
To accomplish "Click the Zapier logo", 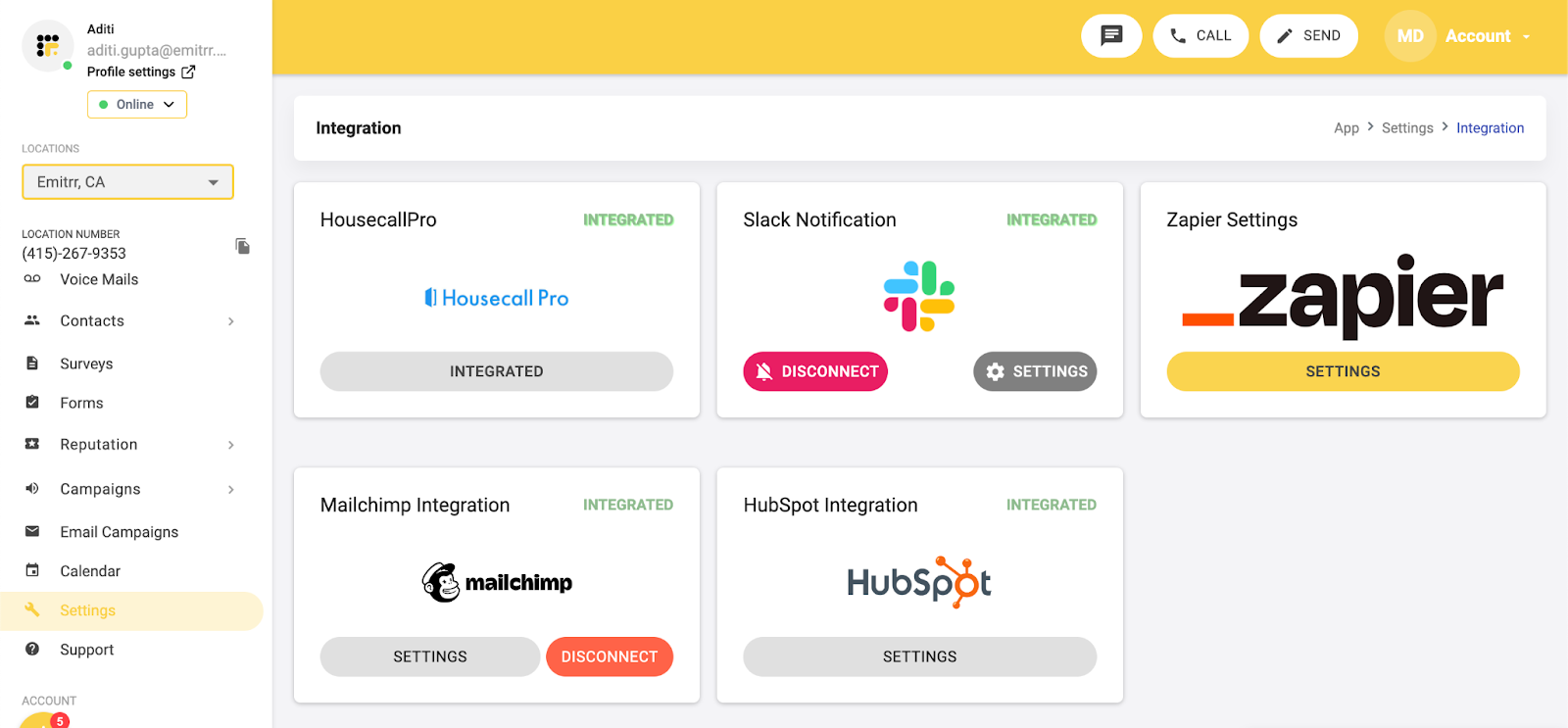I will 1343,295.
